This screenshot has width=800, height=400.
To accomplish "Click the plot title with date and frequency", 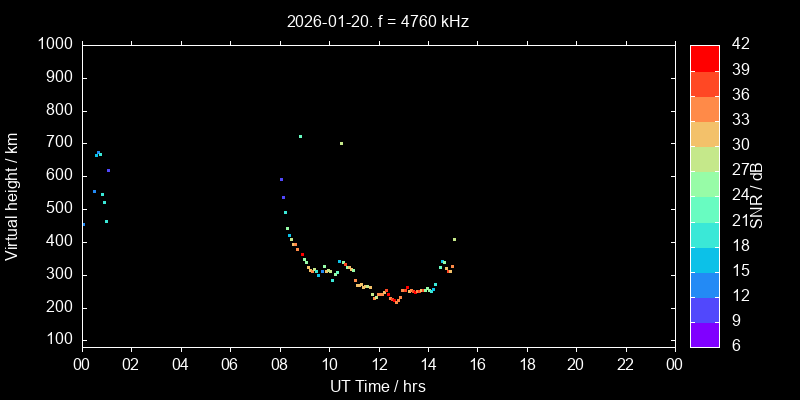I will [x=378, y=20].
